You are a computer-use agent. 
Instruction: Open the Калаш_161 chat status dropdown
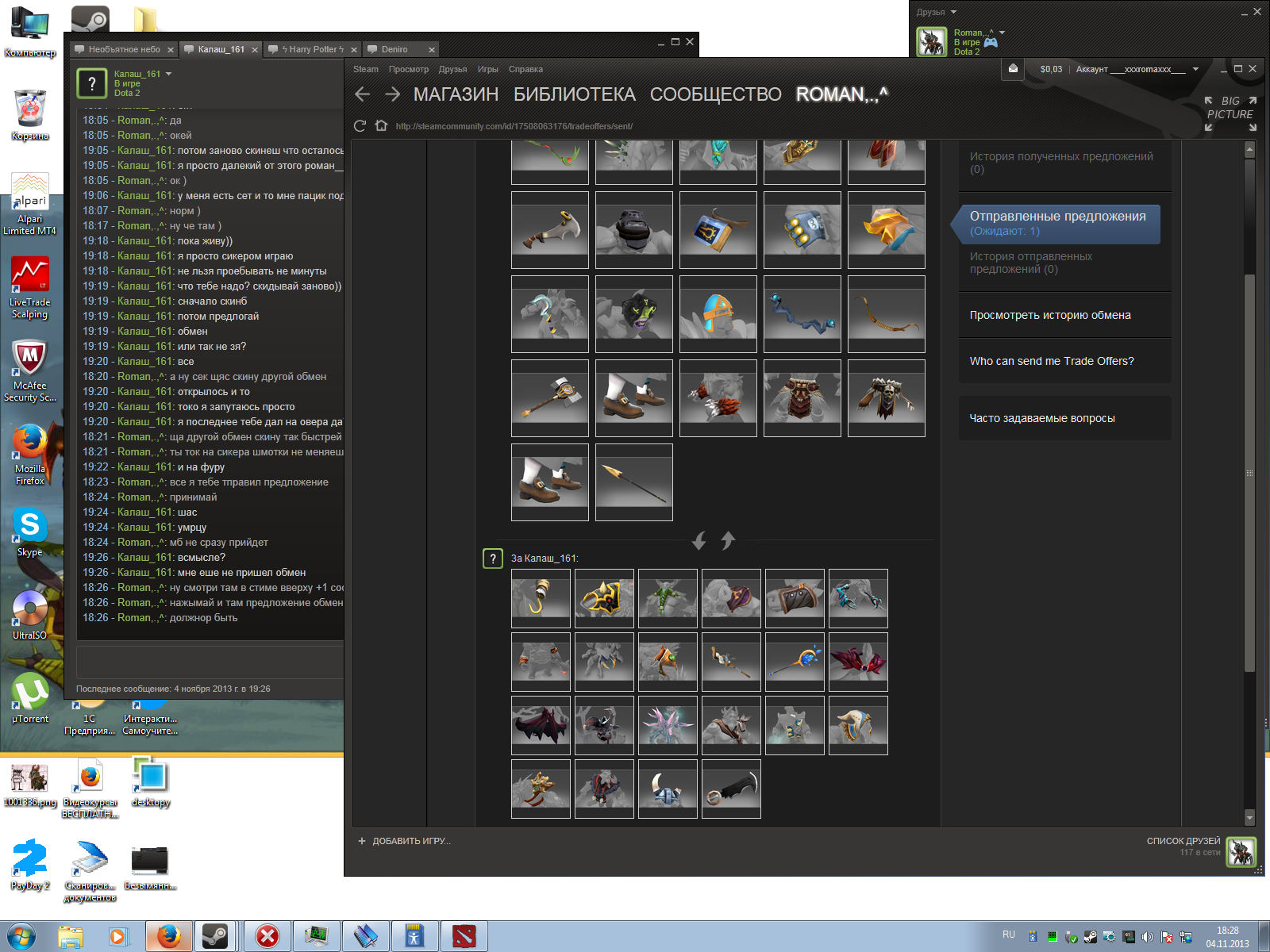click(x=168, y=74)
